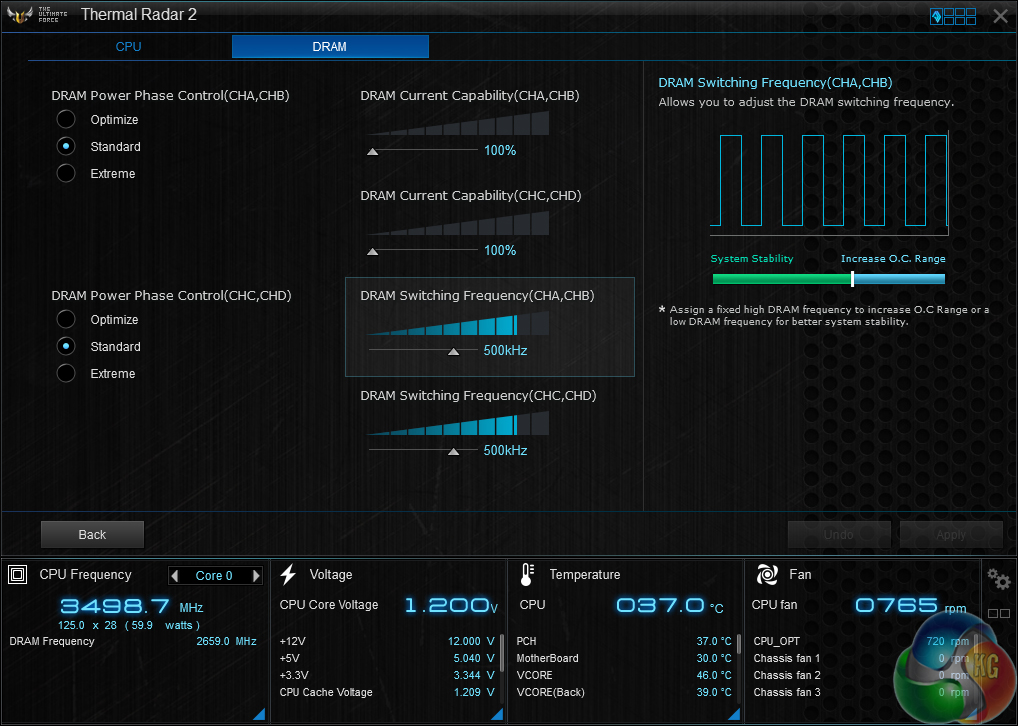Switch to the DRAM tab
This screenshot has height=726, width=1018.
point(330,47)
